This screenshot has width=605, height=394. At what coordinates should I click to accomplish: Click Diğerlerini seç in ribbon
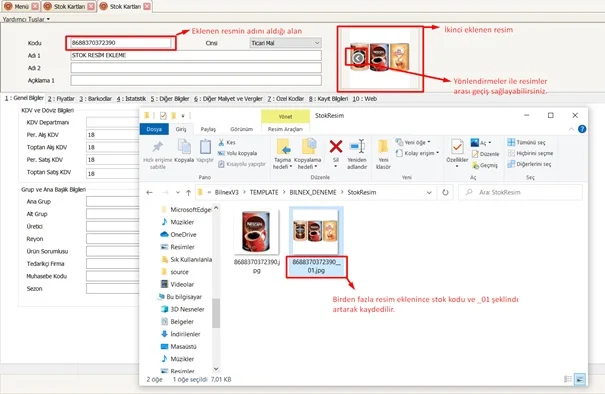[x=529, y=164]
